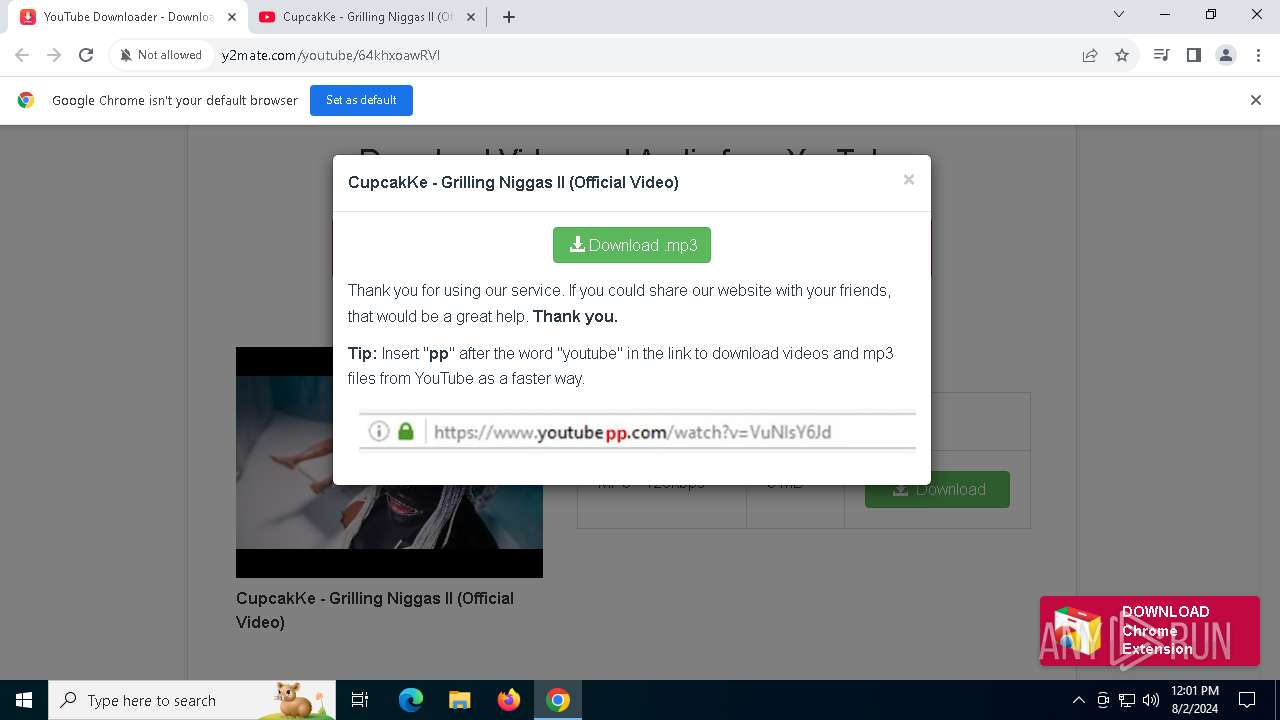Click the Set as default button
The image size is (1280, 720).
click(x=361, y=100)
